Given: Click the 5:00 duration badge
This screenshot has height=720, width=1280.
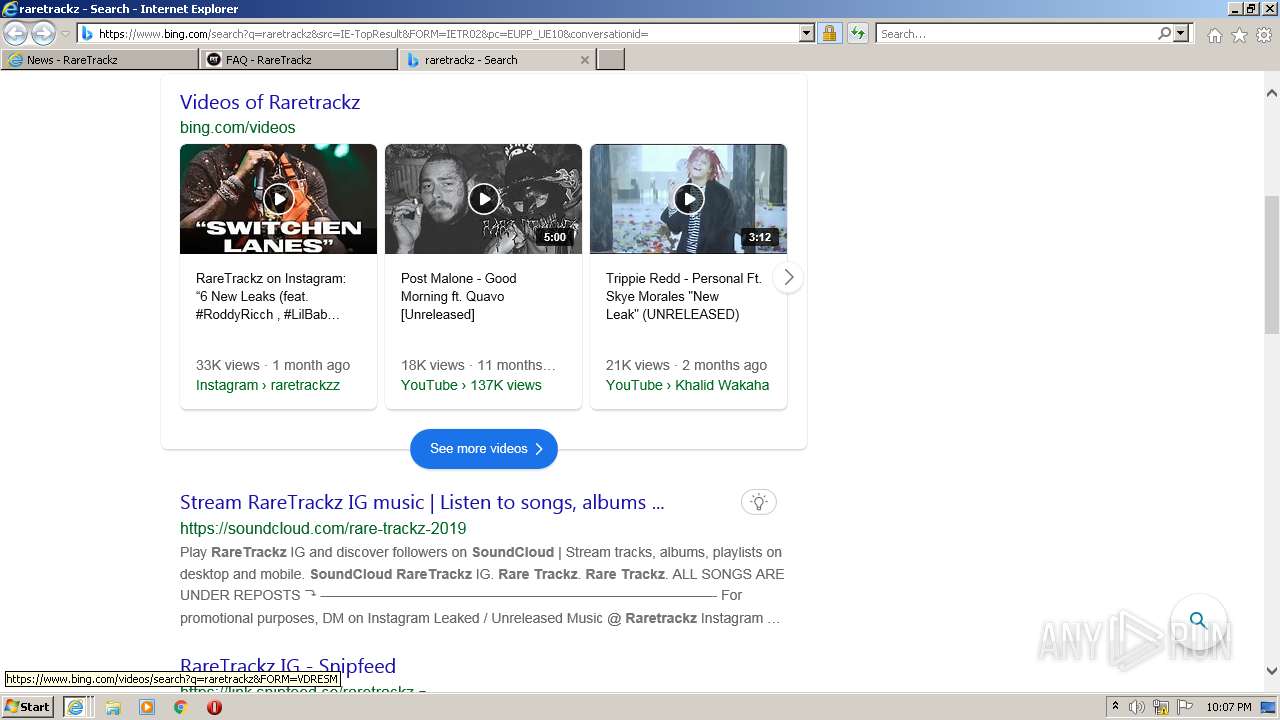Looking at the screenshot, I should pos(555,237).
